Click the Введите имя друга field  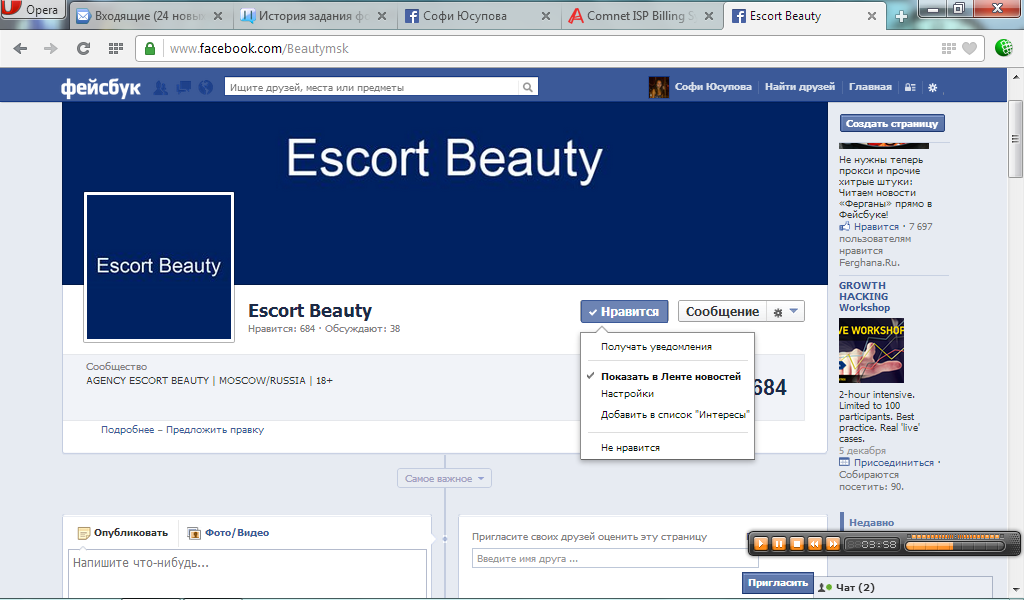[x=615, y=559]
